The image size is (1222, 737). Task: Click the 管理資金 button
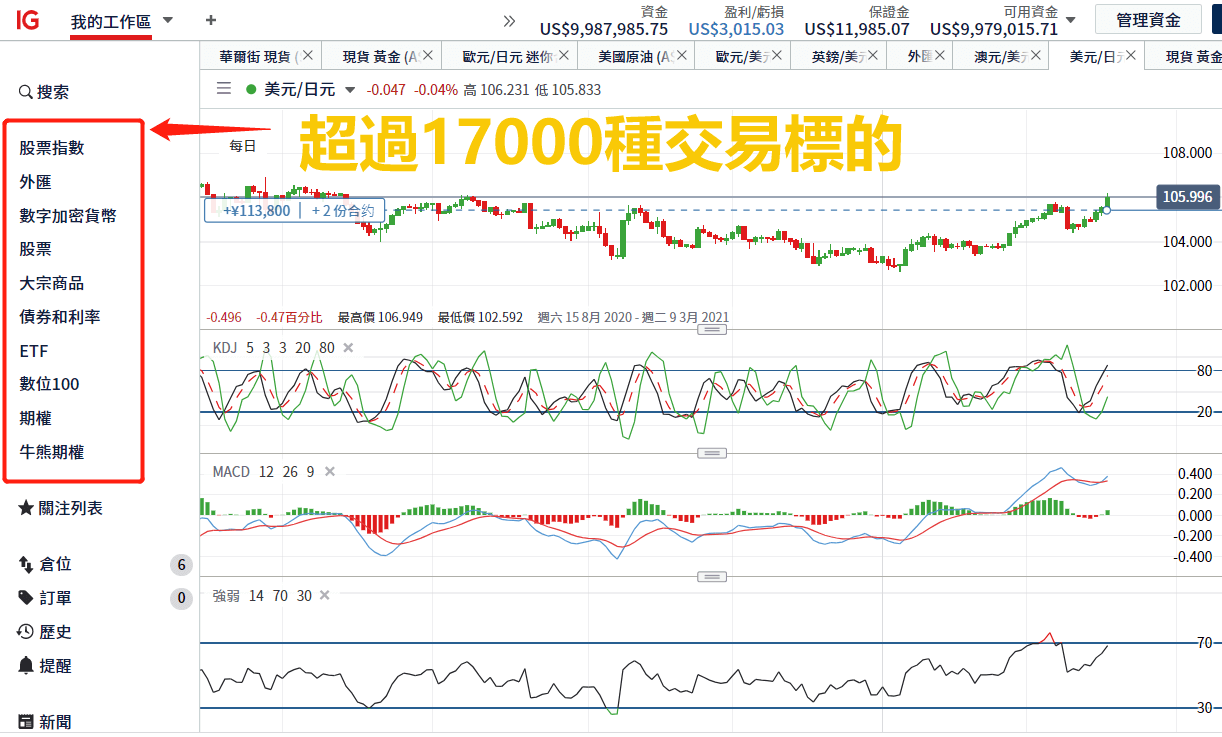(1147, 20)
